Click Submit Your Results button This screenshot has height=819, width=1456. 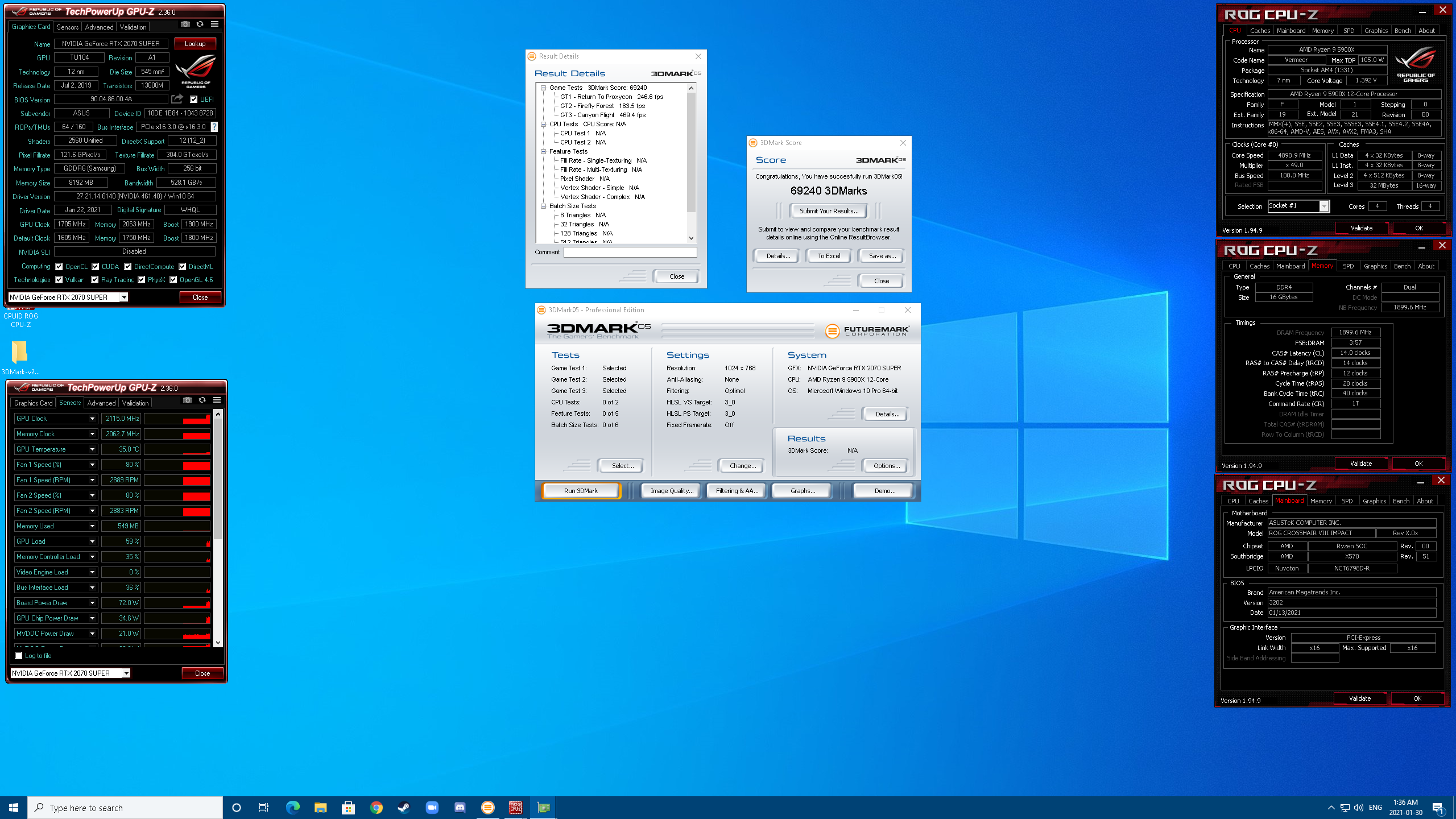pos(829,211)
